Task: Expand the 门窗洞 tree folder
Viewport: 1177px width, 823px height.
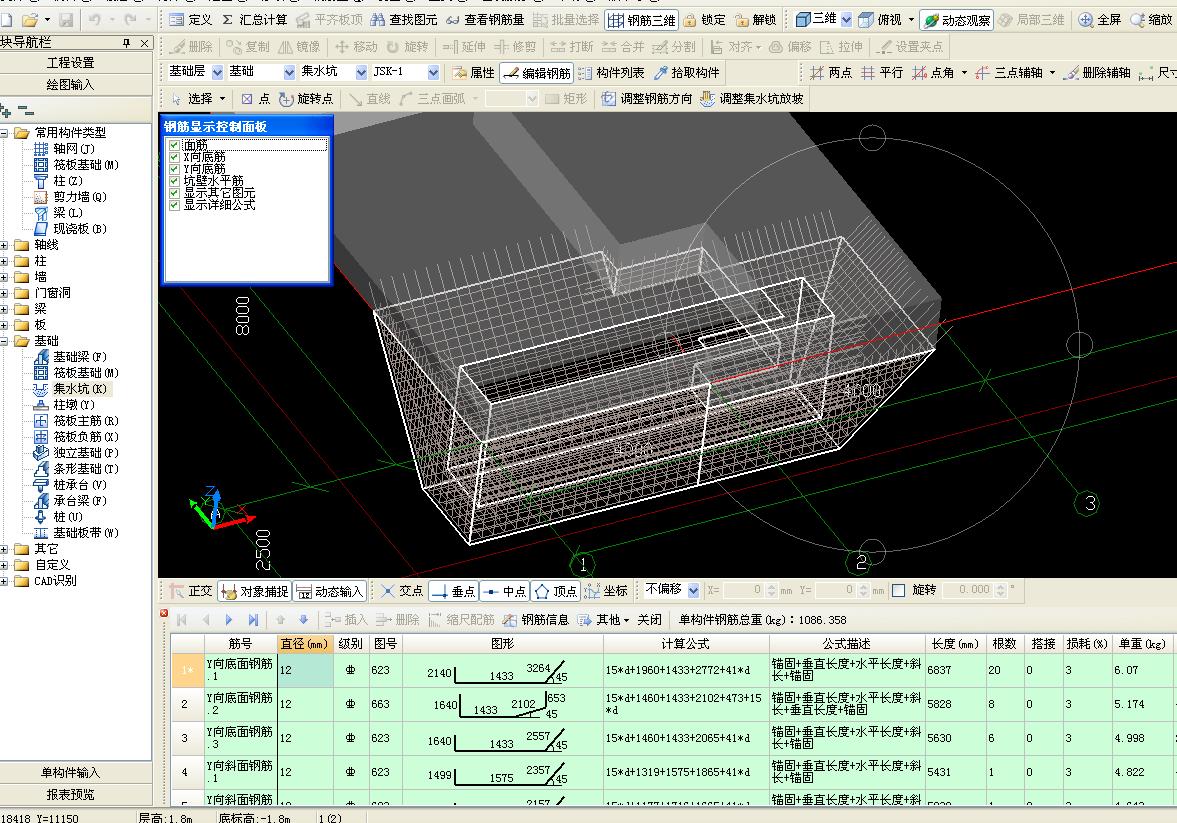Action: pyautogui.click(x=5, y=293)
